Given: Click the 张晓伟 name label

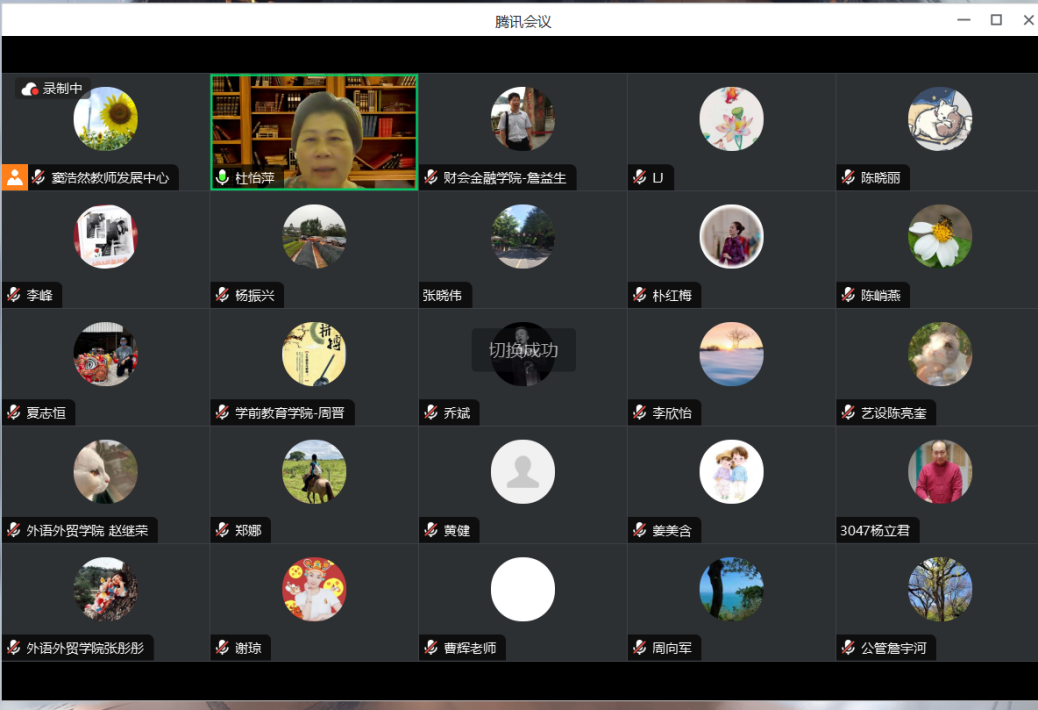Looking at the screenshot, I should pyautogui.click(x=442, y=295).
